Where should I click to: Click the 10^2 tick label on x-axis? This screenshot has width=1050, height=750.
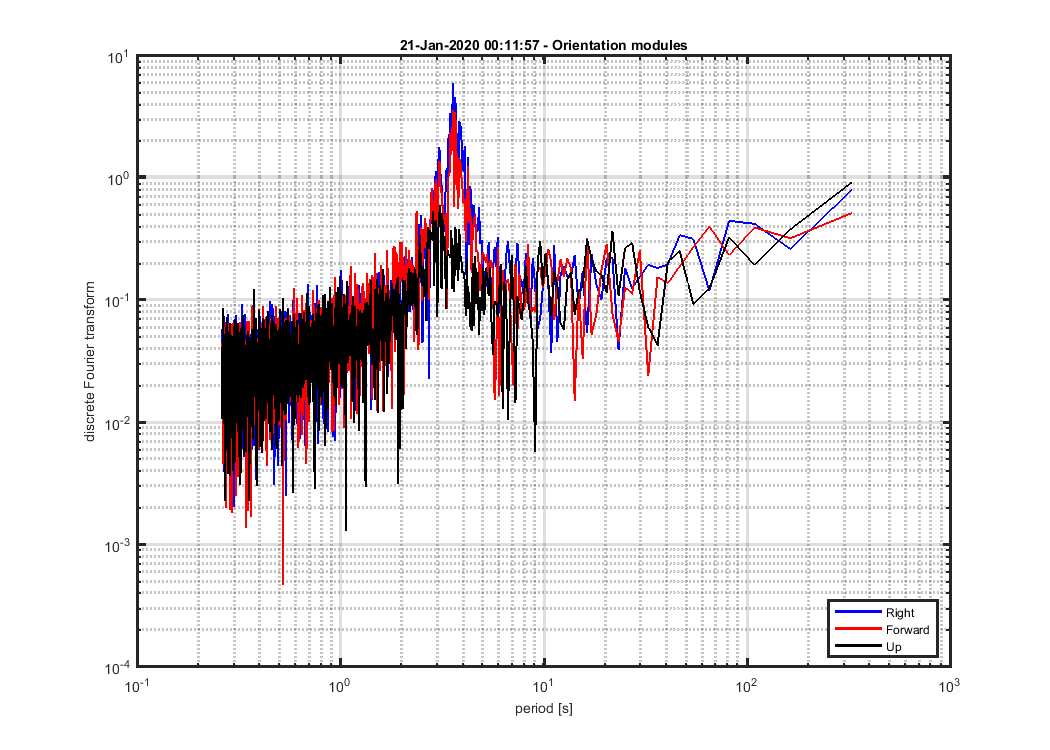[746, 686]
